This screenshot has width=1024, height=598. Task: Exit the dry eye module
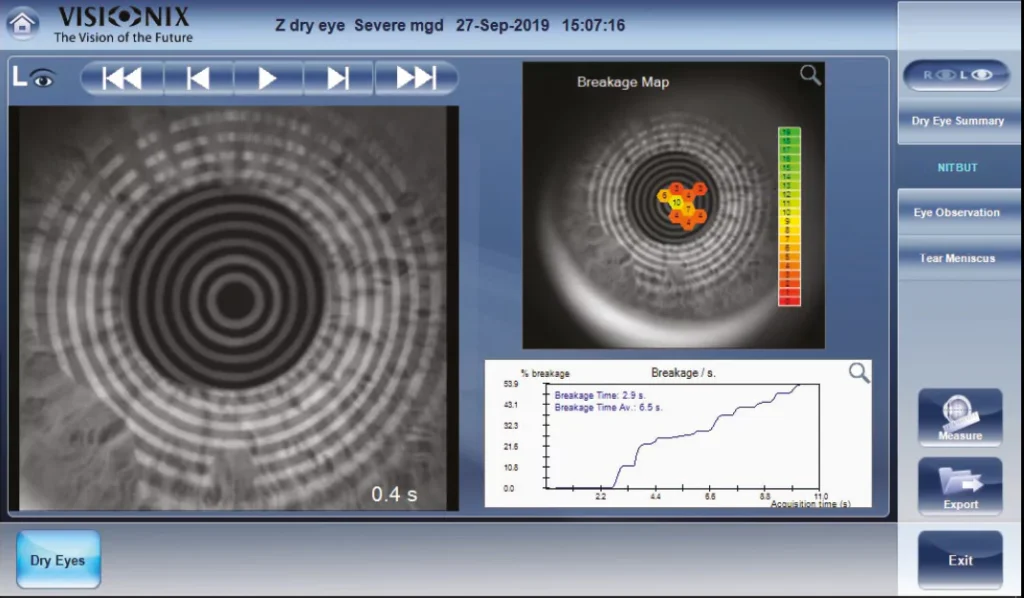[x=960, y=560]
